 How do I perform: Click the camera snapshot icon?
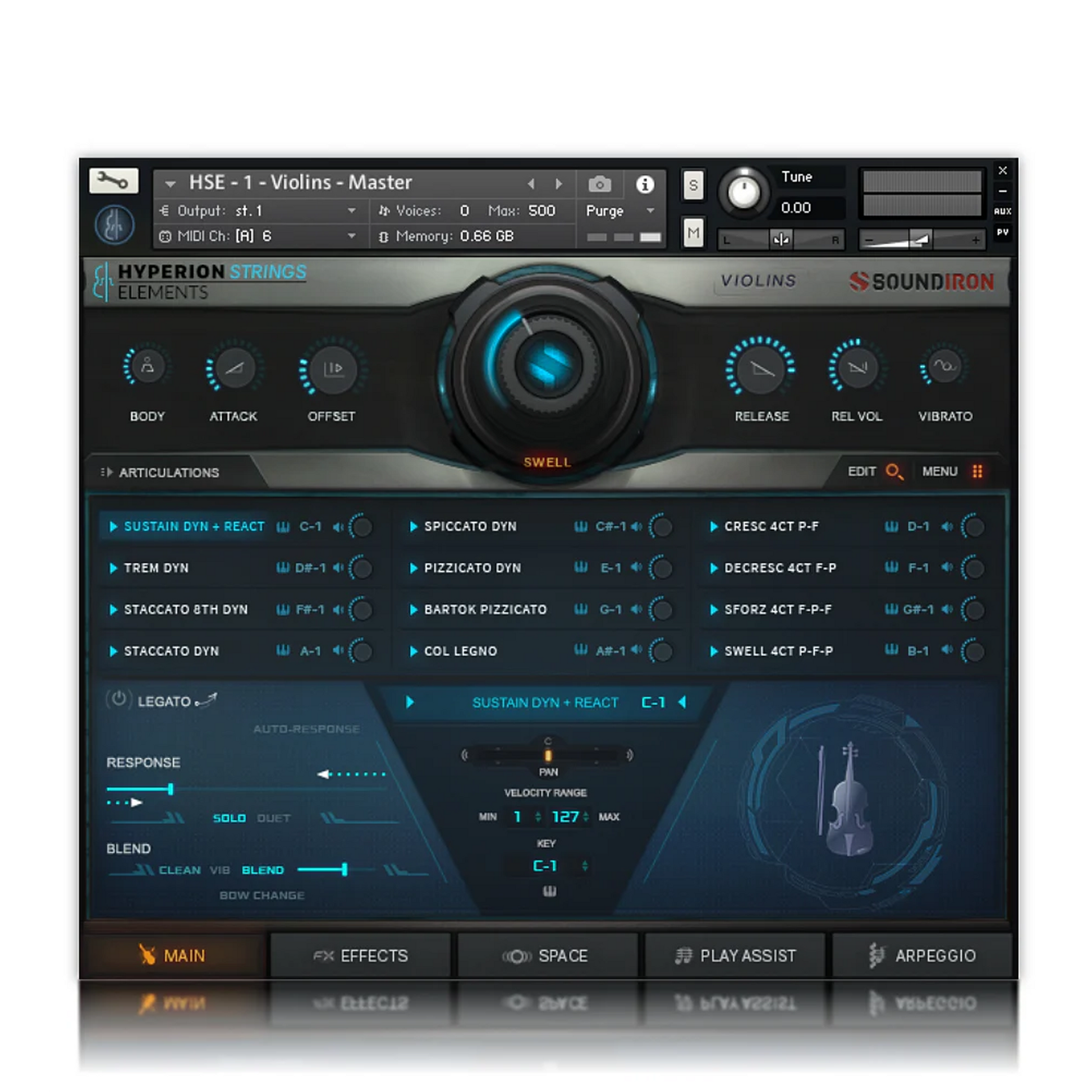(x=600, y=184)
